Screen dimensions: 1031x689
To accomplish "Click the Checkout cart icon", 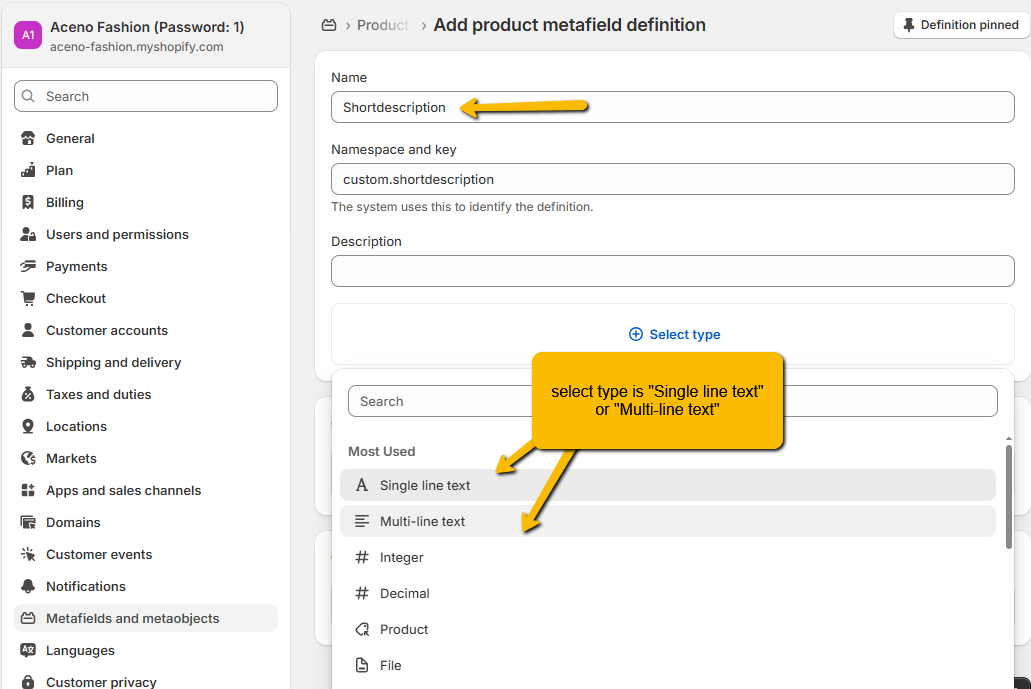I will coord(27,299).
